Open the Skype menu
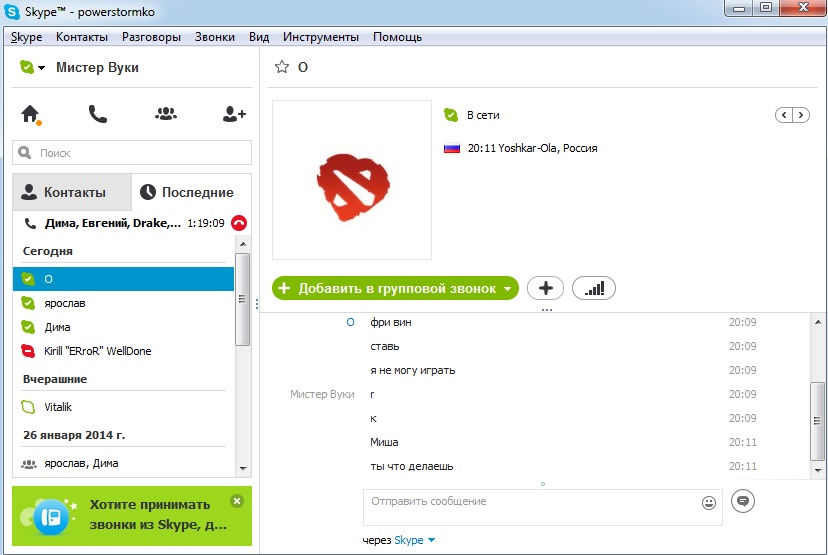Viewport: 828px width, 555px height. pyautogui.click(x=26, y=37)
